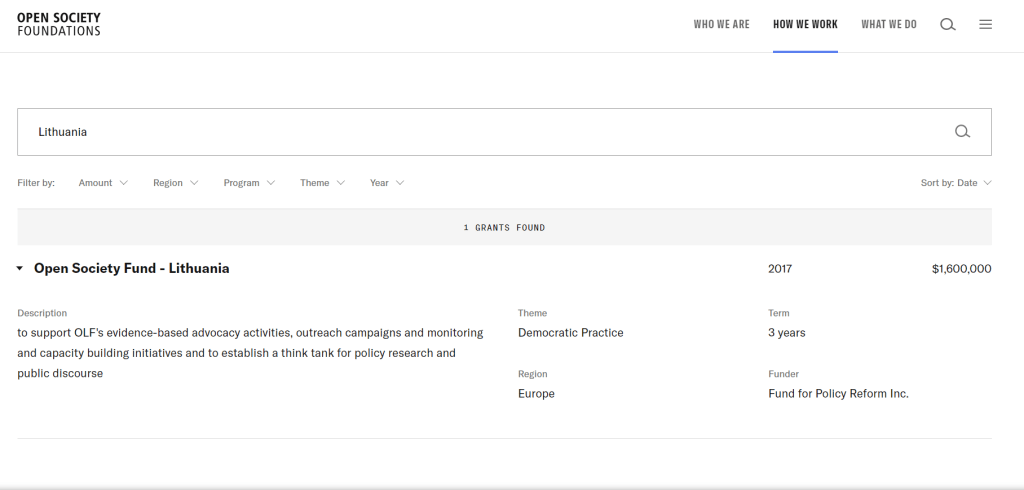This screenshot has height=490, width=1024.
Task: Collapse the Open Society Fund - Lithuania grant
Action: pyautogui.click(x=20, y=269)
